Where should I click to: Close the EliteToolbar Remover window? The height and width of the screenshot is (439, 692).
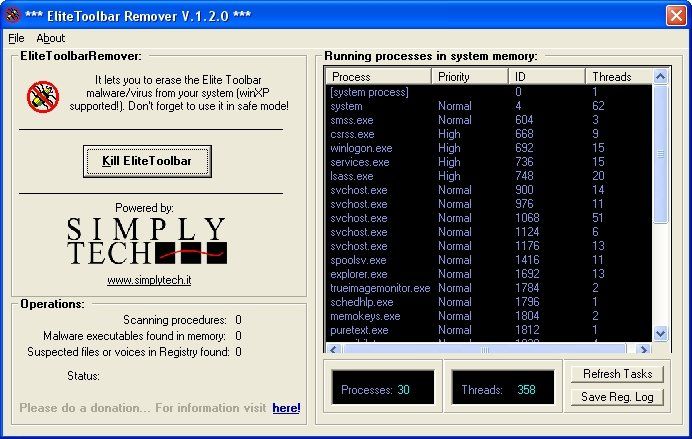(676, 15)
